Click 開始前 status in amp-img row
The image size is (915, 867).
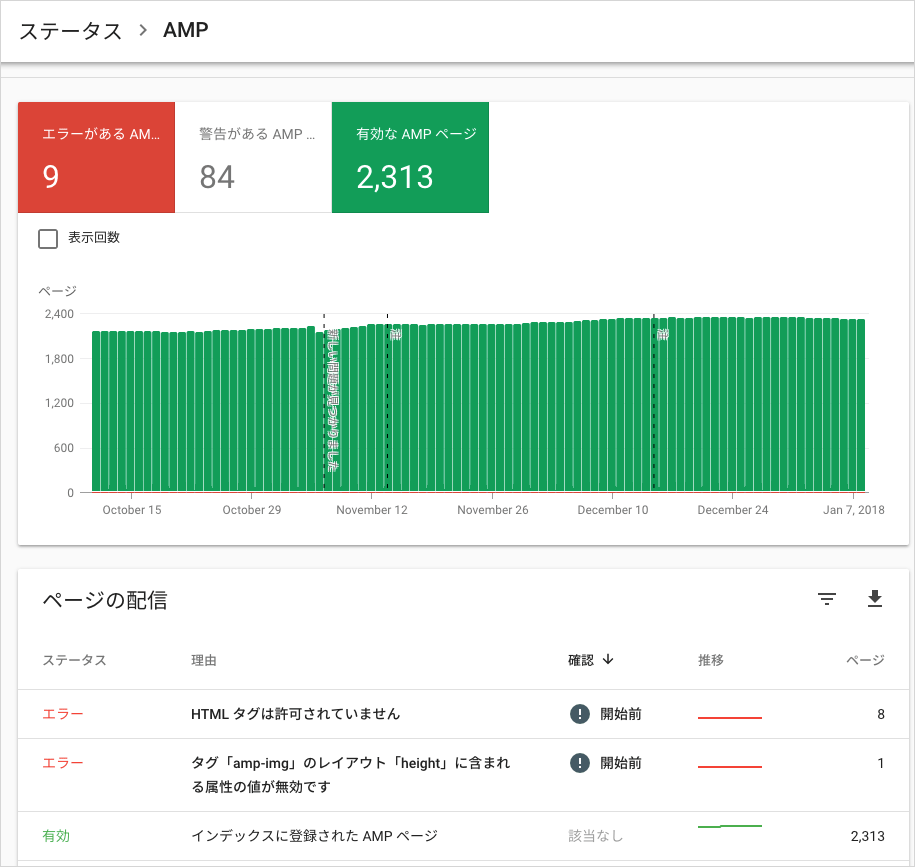coord(621,763)
